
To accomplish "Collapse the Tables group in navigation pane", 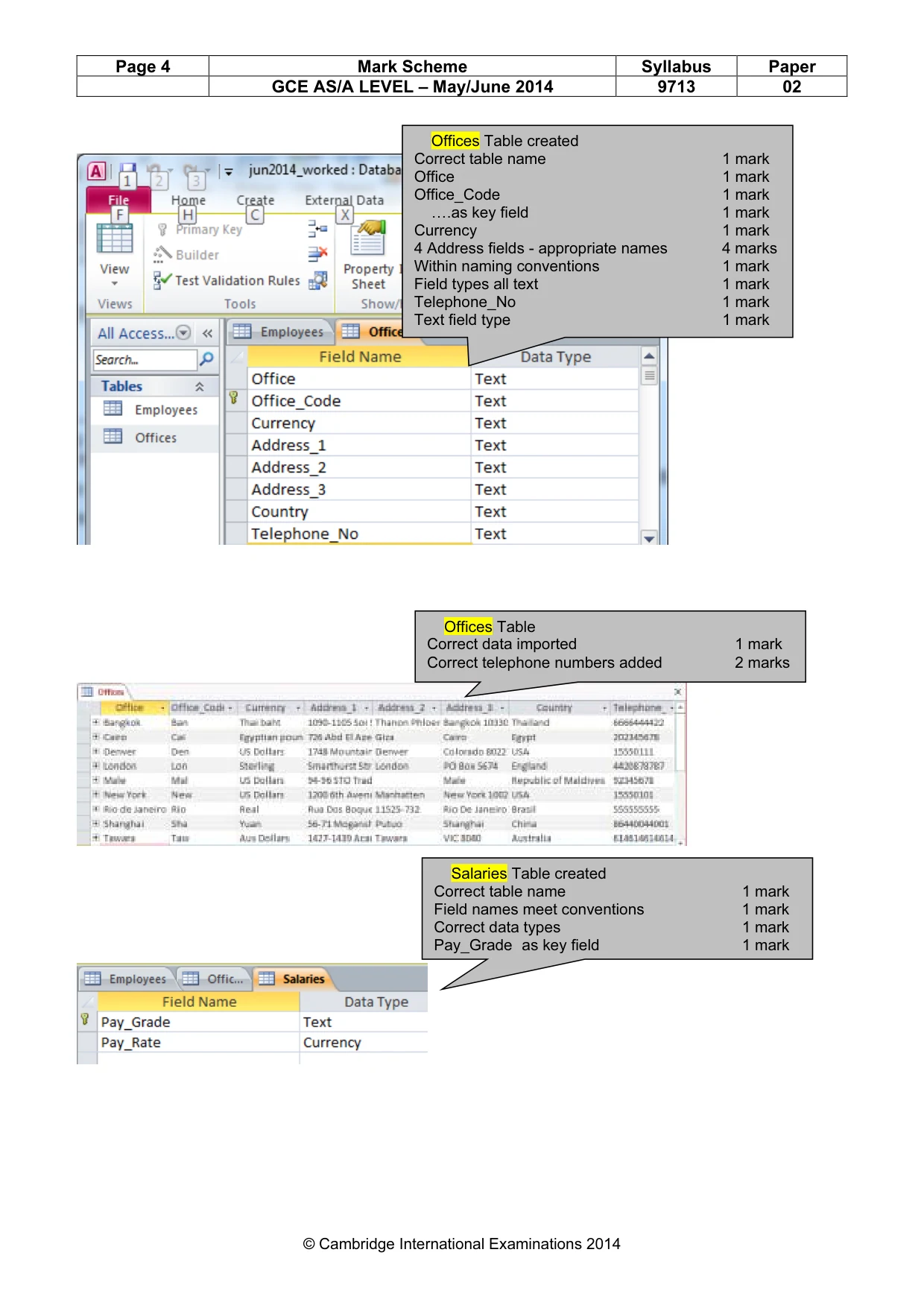I will [200, 386].
